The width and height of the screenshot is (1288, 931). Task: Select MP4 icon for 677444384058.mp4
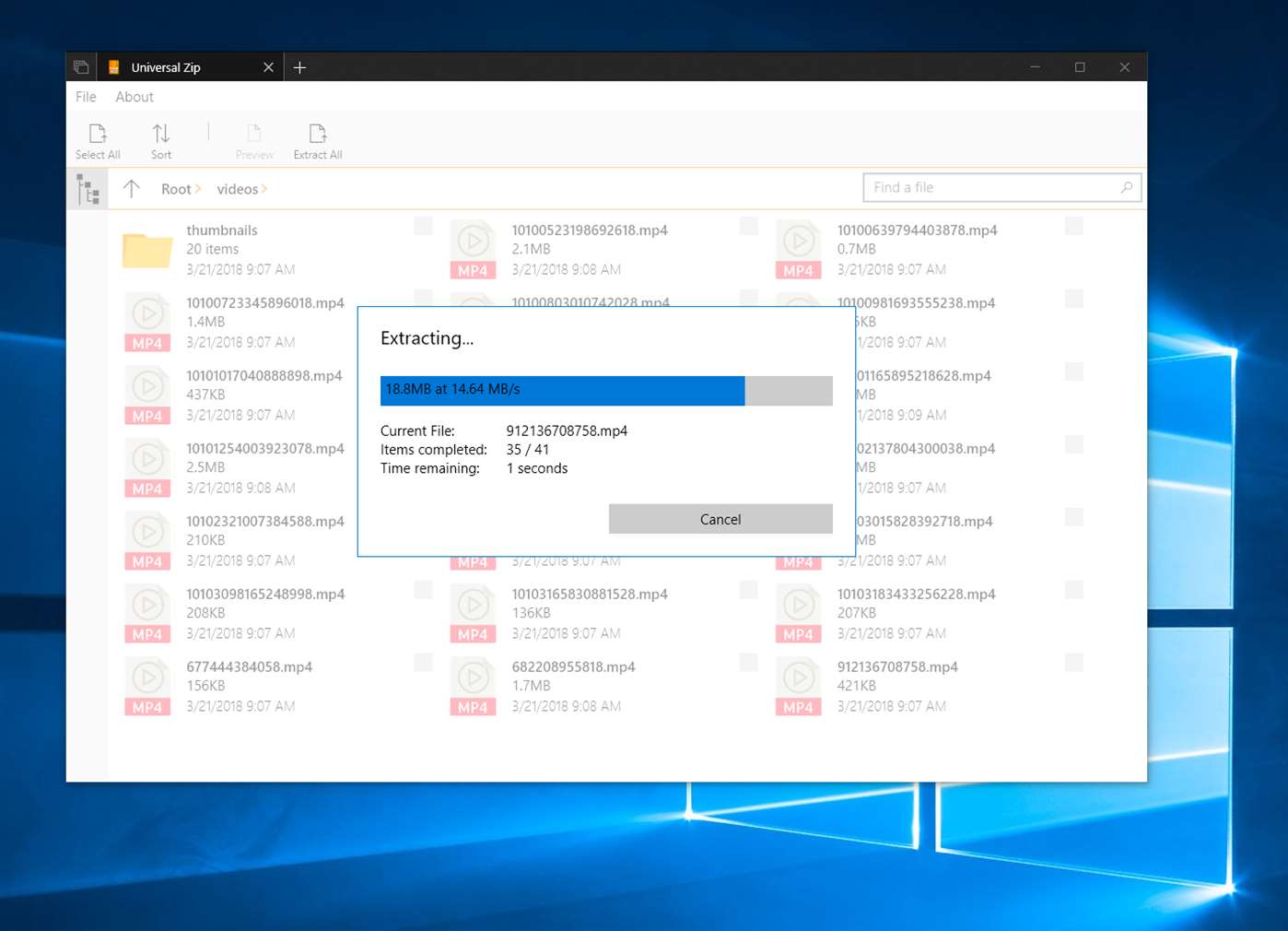pos(147,687)
